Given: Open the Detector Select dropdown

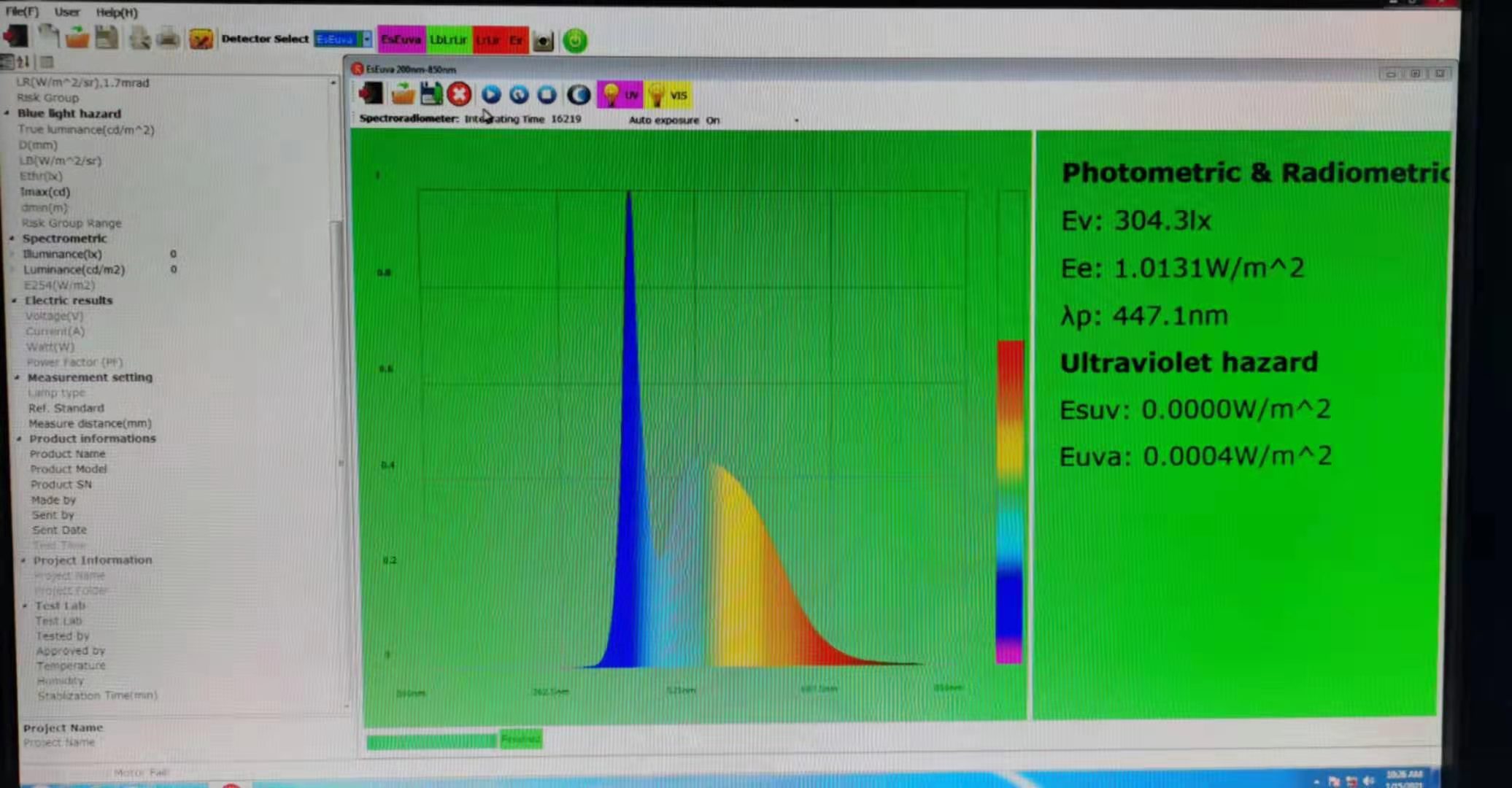Looking at the screenshot, I should [367, 39].
